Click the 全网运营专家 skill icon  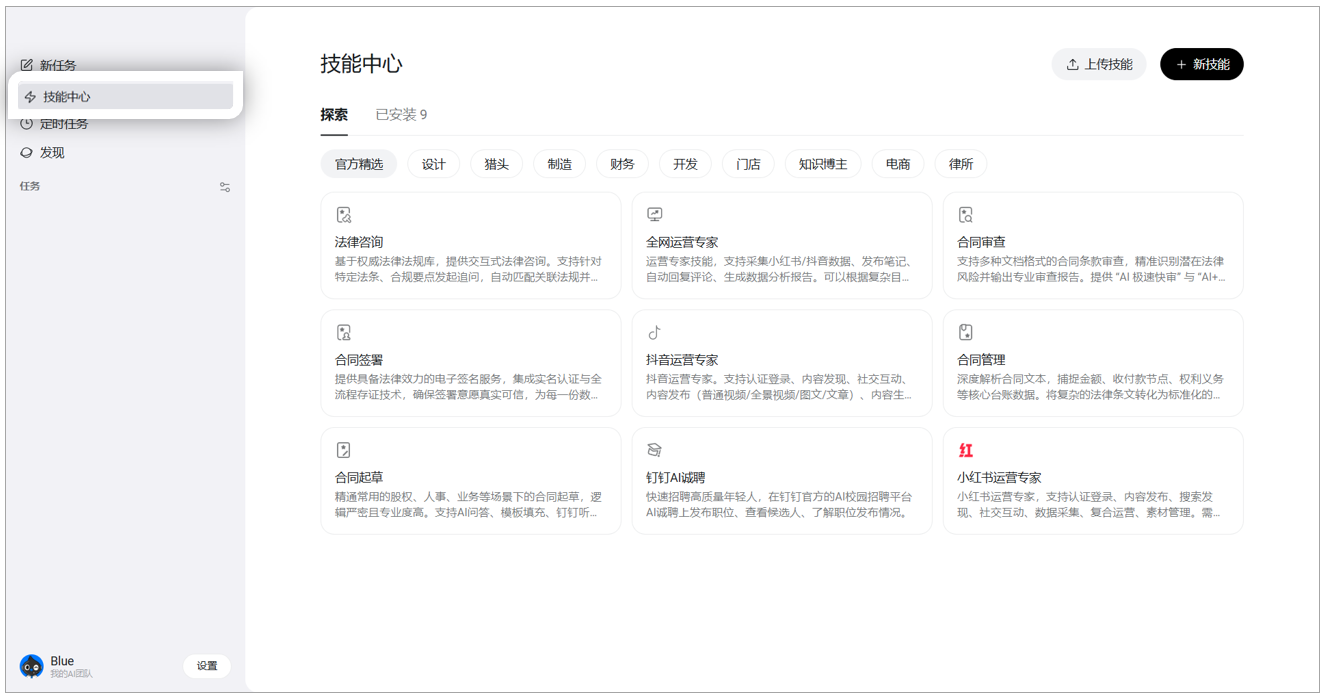(655, 215)
